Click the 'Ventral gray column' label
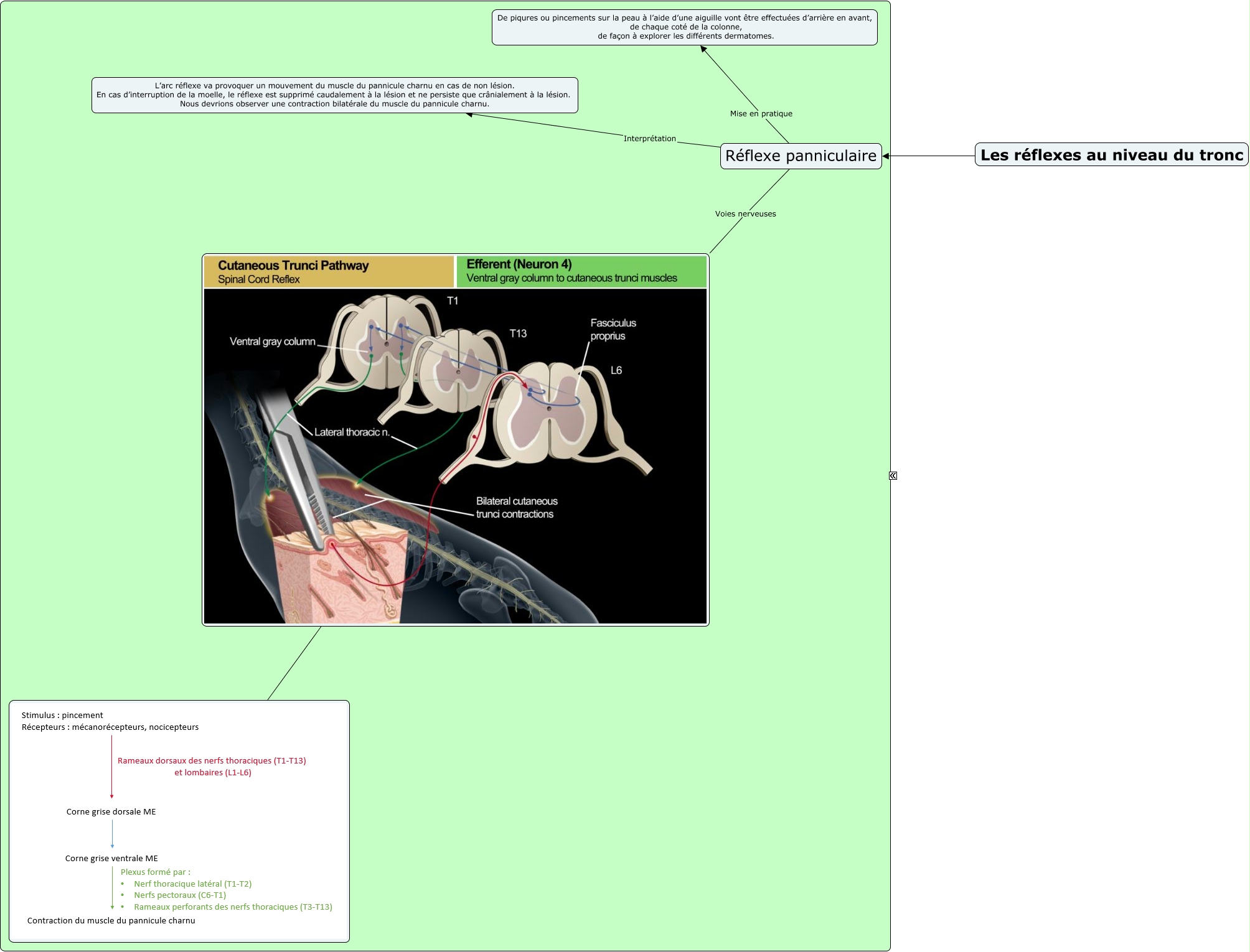 [x=272, y=342]
